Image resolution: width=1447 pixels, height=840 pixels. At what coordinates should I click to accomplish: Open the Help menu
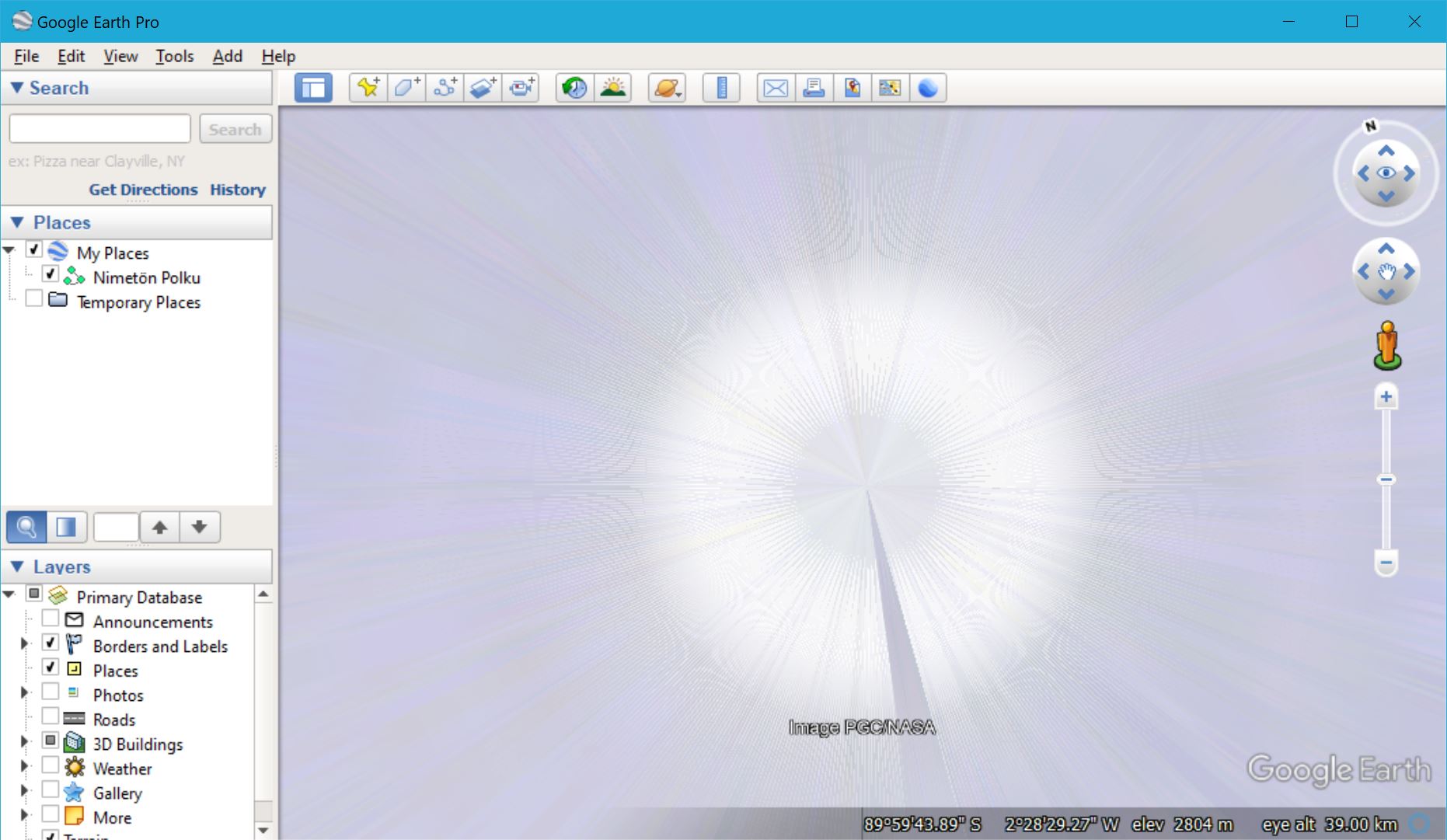(278, 56)
